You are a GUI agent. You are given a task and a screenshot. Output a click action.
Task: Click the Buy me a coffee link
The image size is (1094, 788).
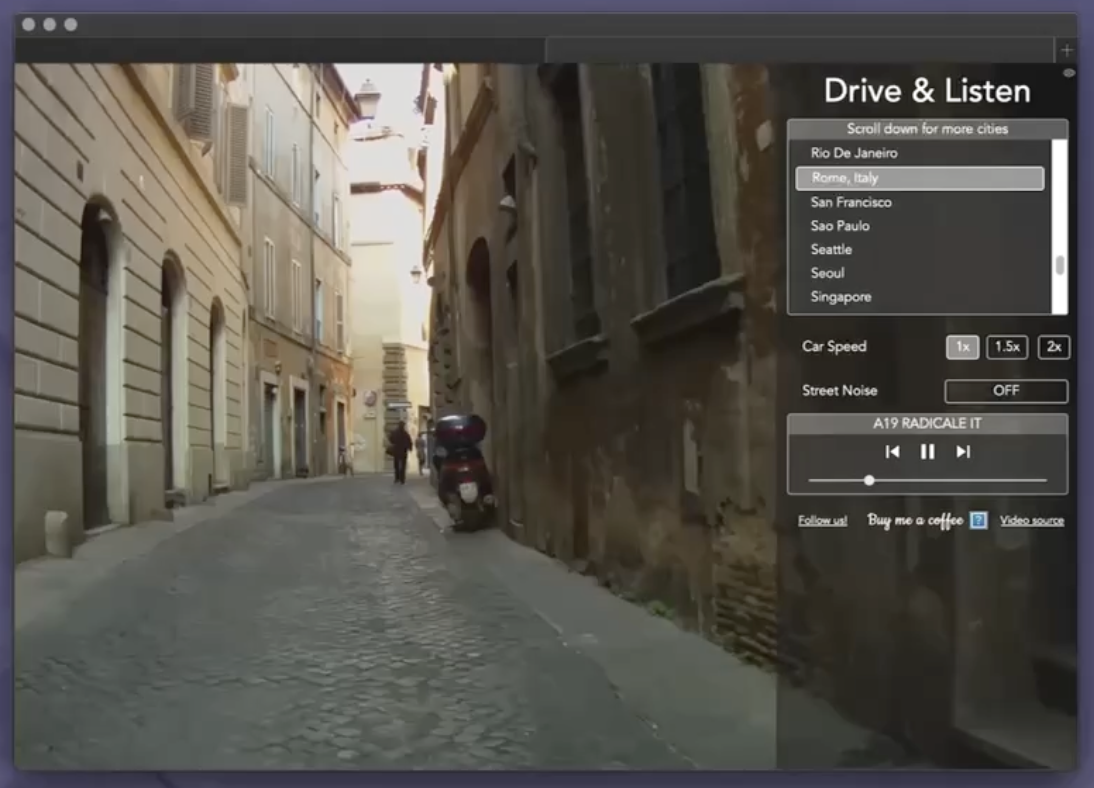click(x=915, y=521)
